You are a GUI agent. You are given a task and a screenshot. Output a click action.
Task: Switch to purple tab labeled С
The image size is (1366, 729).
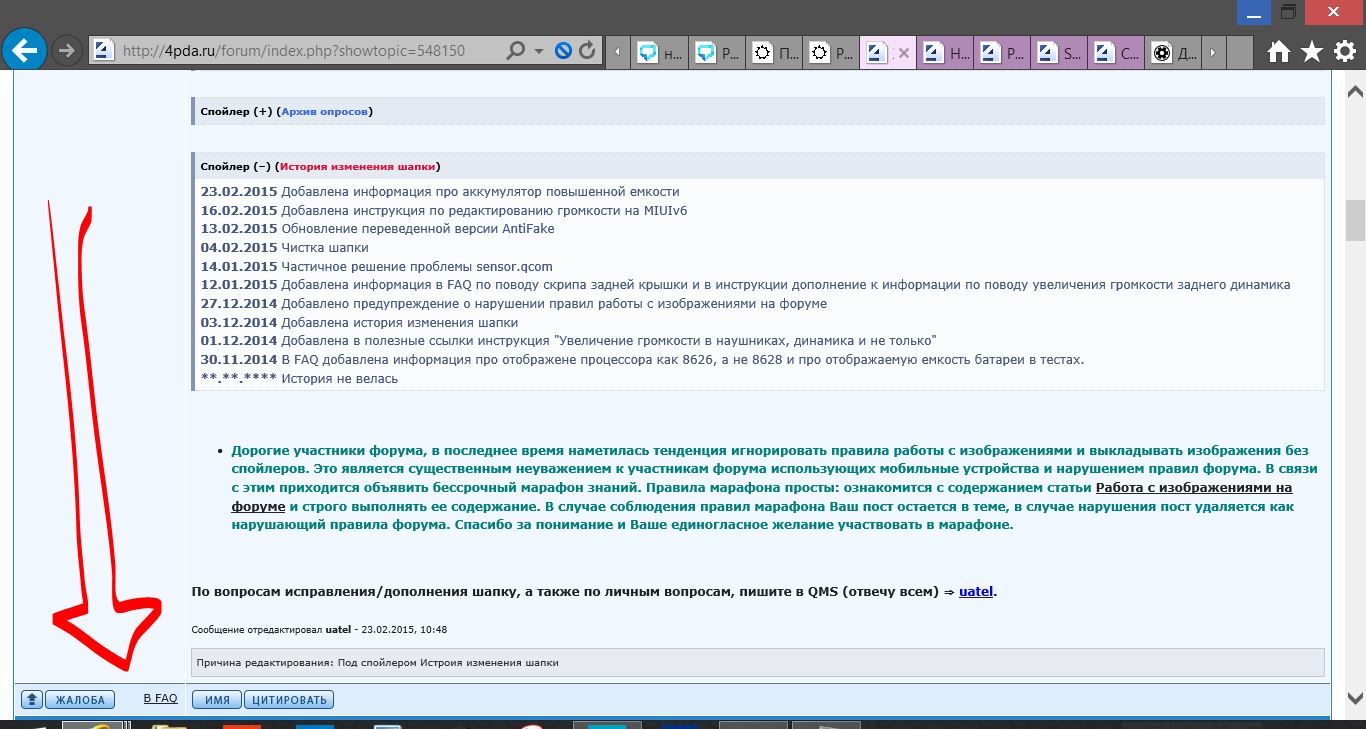point(1117,52)
